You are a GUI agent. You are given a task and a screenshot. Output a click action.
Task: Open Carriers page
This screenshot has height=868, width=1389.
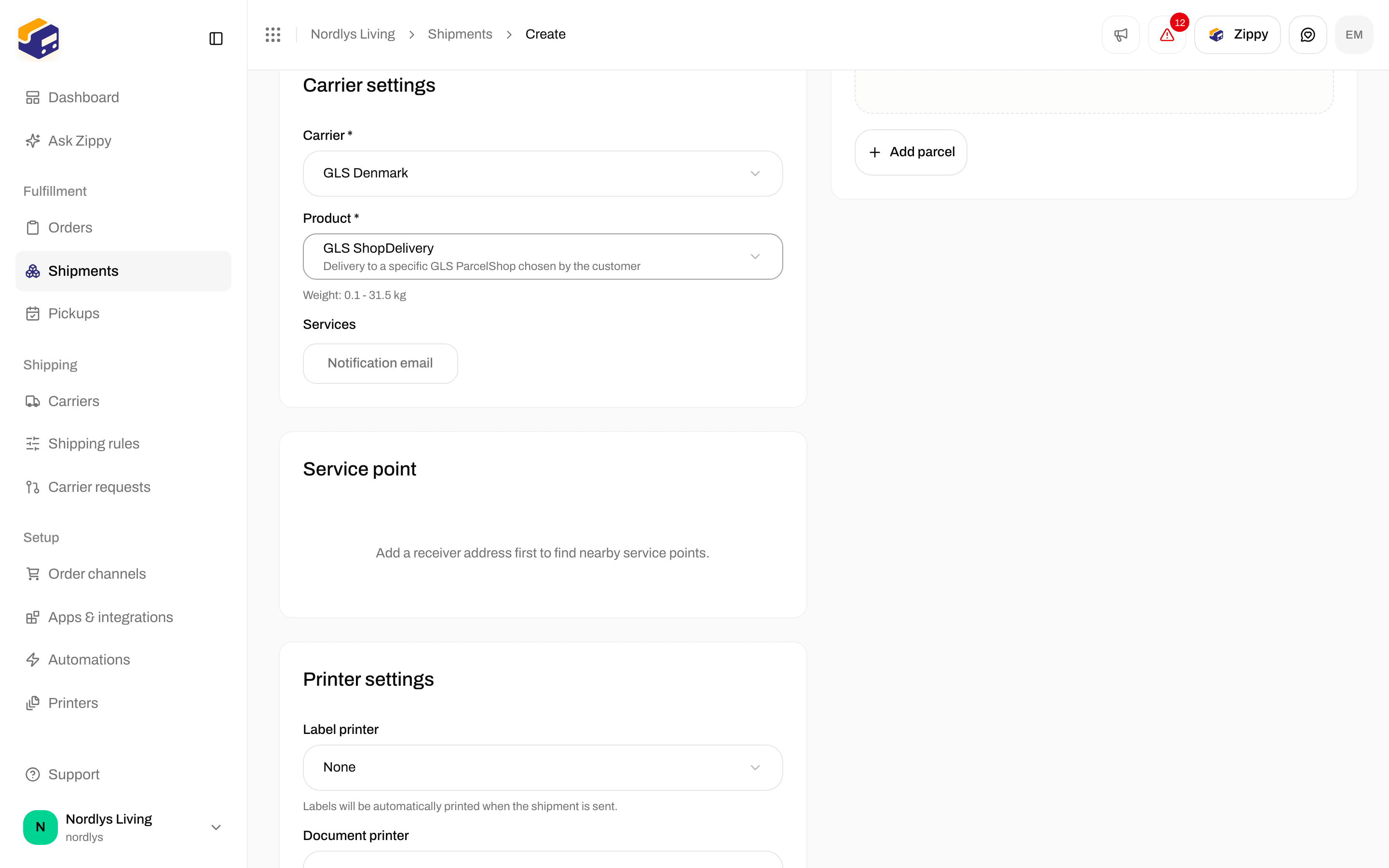coord(123,401)
